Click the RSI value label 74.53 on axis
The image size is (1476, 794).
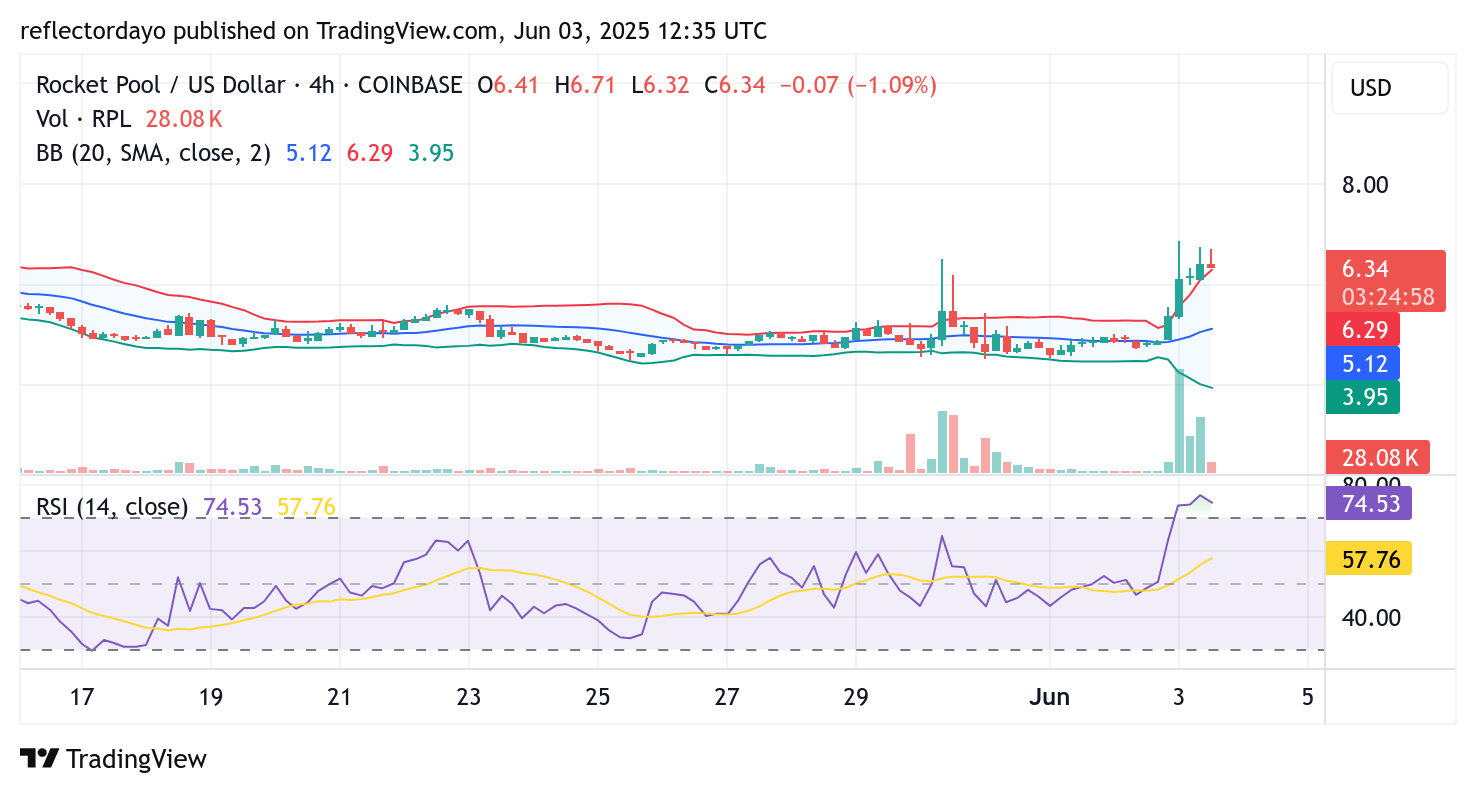pos(1369,502)
